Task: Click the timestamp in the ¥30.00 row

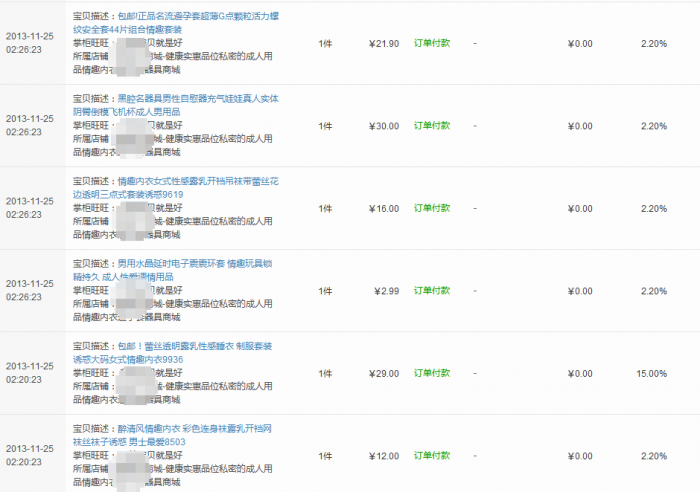Action: coord(29,125)
